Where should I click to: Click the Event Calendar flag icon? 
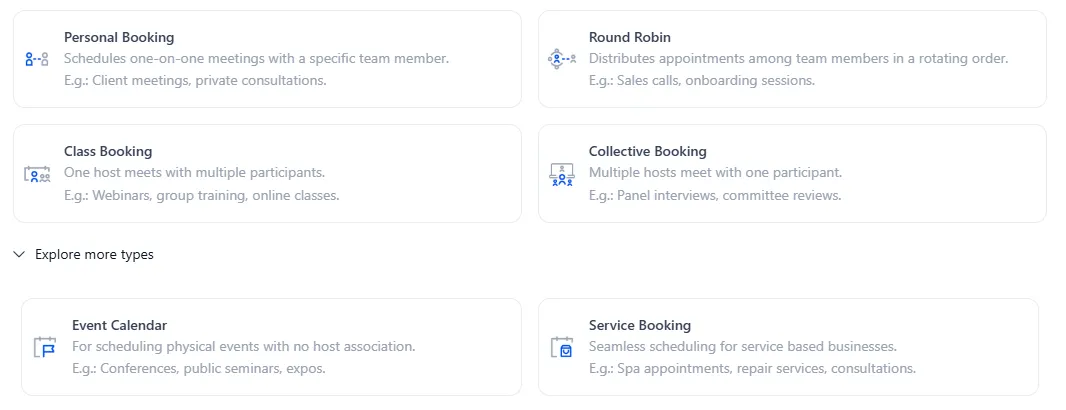click(x=44, y=347)
